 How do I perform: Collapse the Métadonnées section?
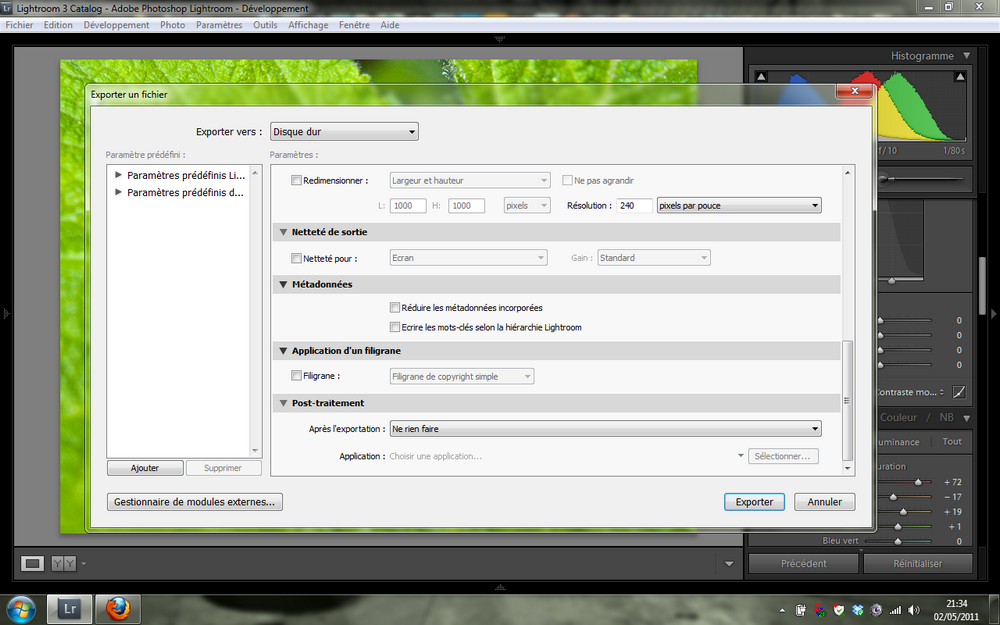coord(284,284)
